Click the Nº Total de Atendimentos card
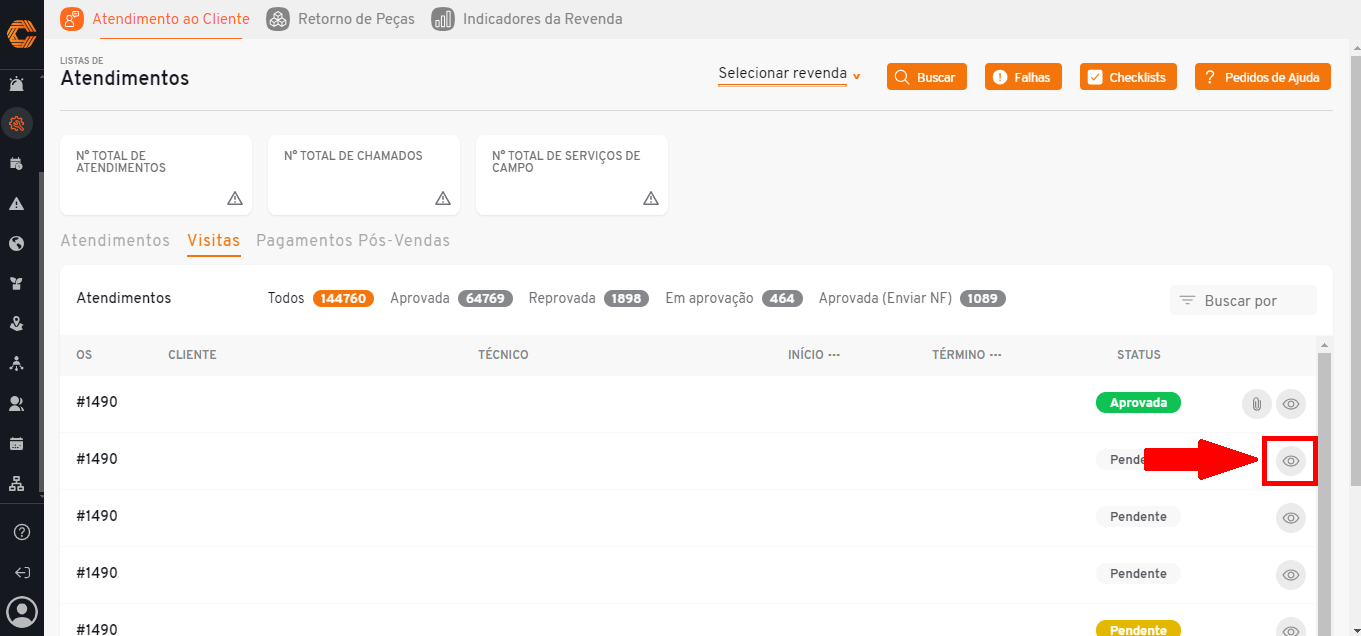Screen dimensions: 1361x636 point(156,175)
